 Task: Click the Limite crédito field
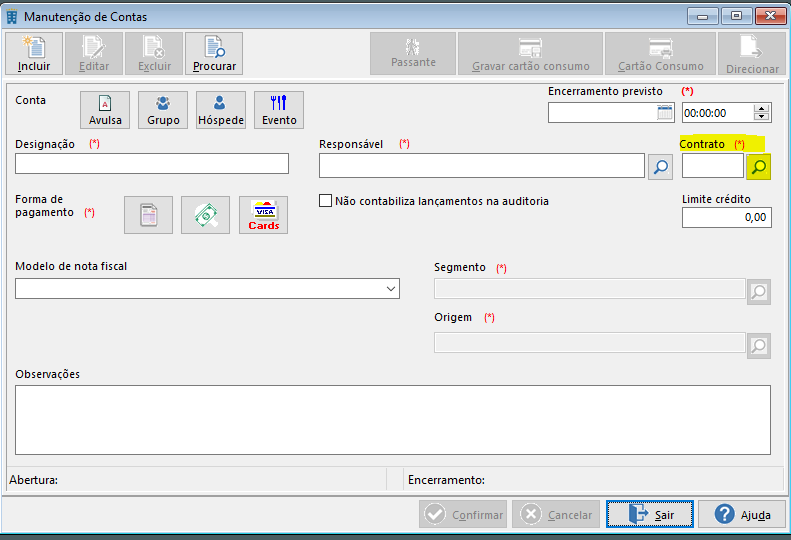[726, 218]
